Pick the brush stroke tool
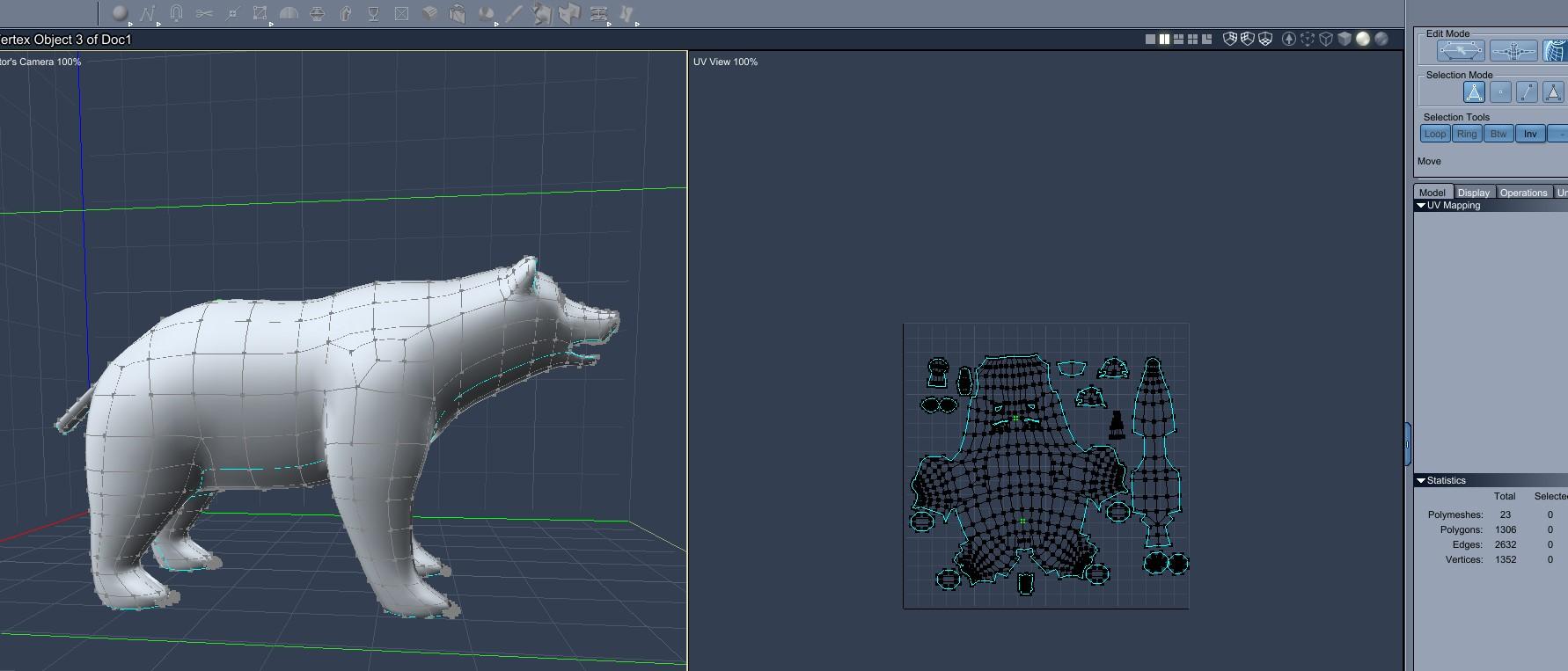 click(x=515, y=13)
